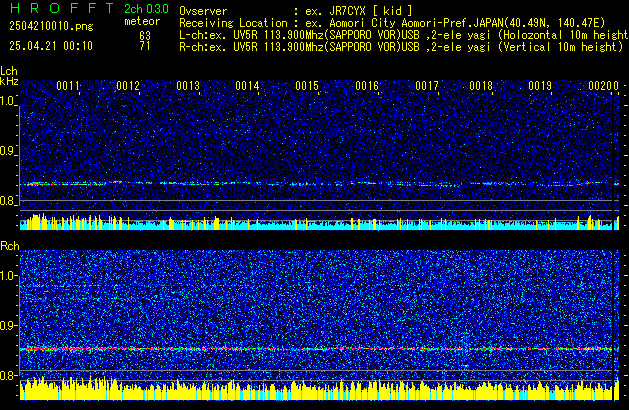The height and width of the screenshot is (410, 629).
Task: Click time marker 0018
Action: [x=481, y=86]
